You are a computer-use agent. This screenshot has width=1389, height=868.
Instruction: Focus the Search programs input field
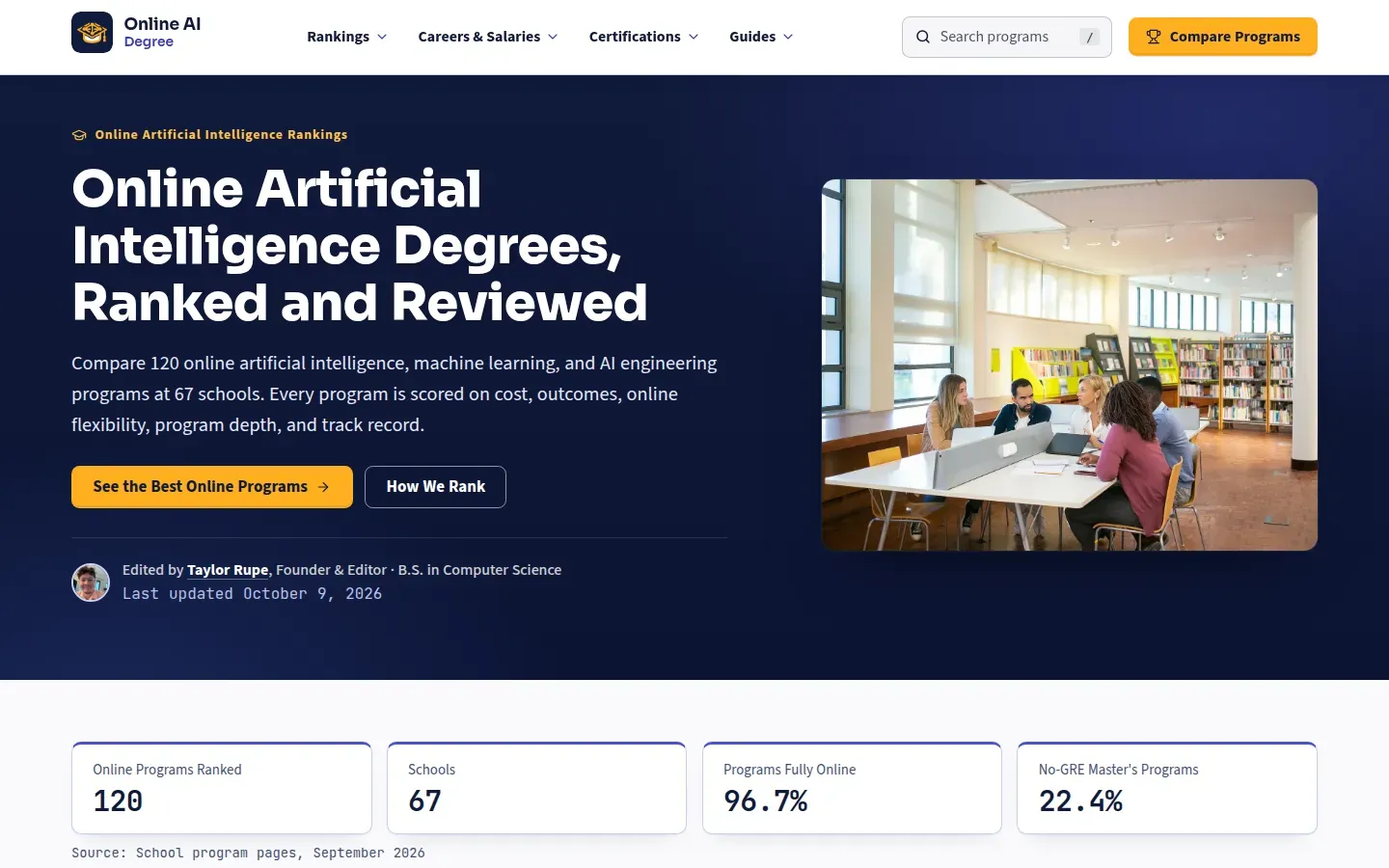click(x=1006, y=37)
